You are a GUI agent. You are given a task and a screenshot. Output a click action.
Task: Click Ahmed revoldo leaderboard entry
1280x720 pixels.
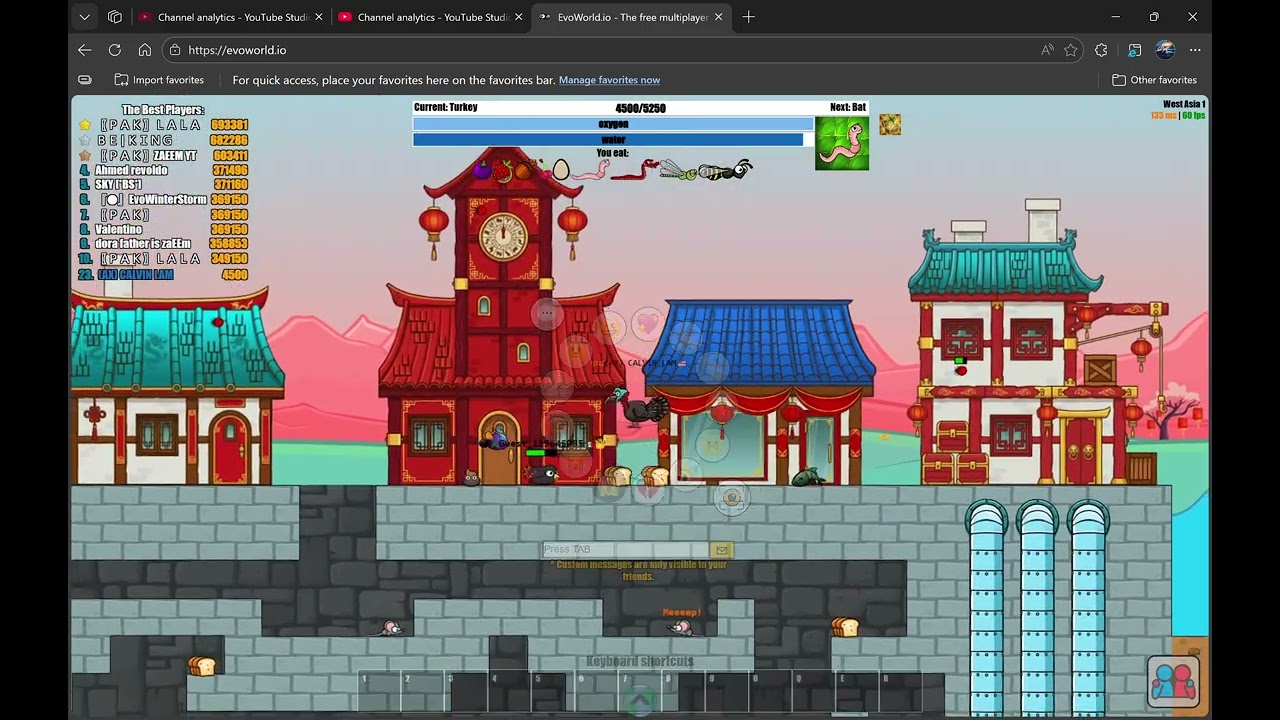(164, 170)
